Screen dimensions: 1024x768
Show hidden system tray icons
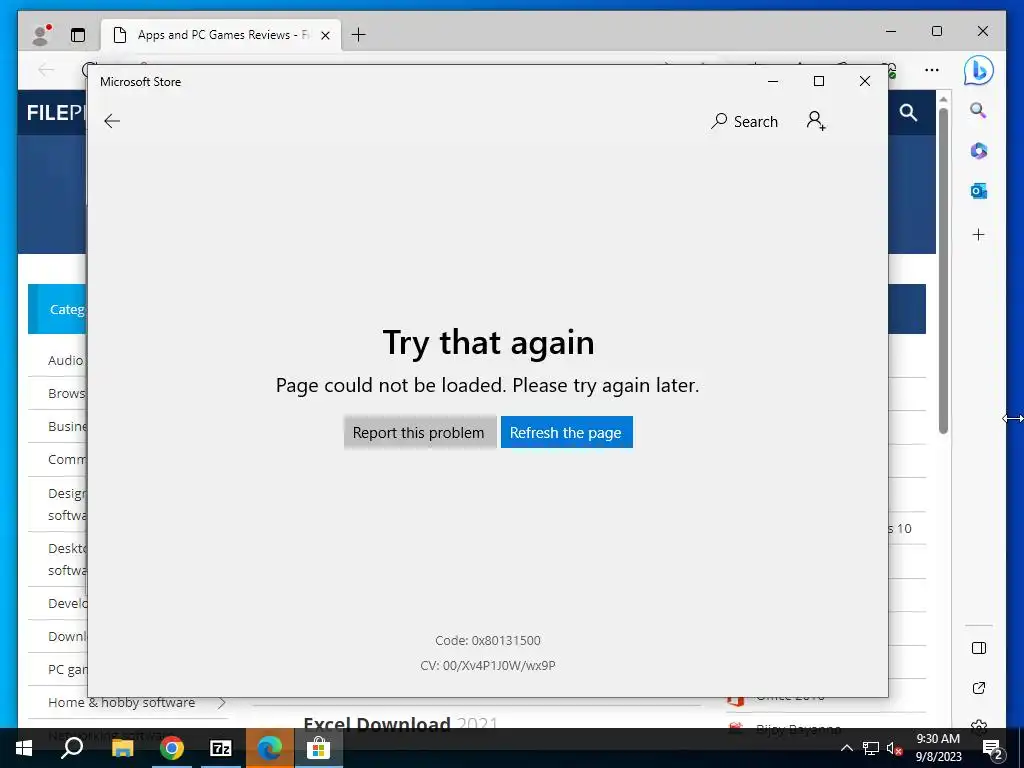[846, 748]
